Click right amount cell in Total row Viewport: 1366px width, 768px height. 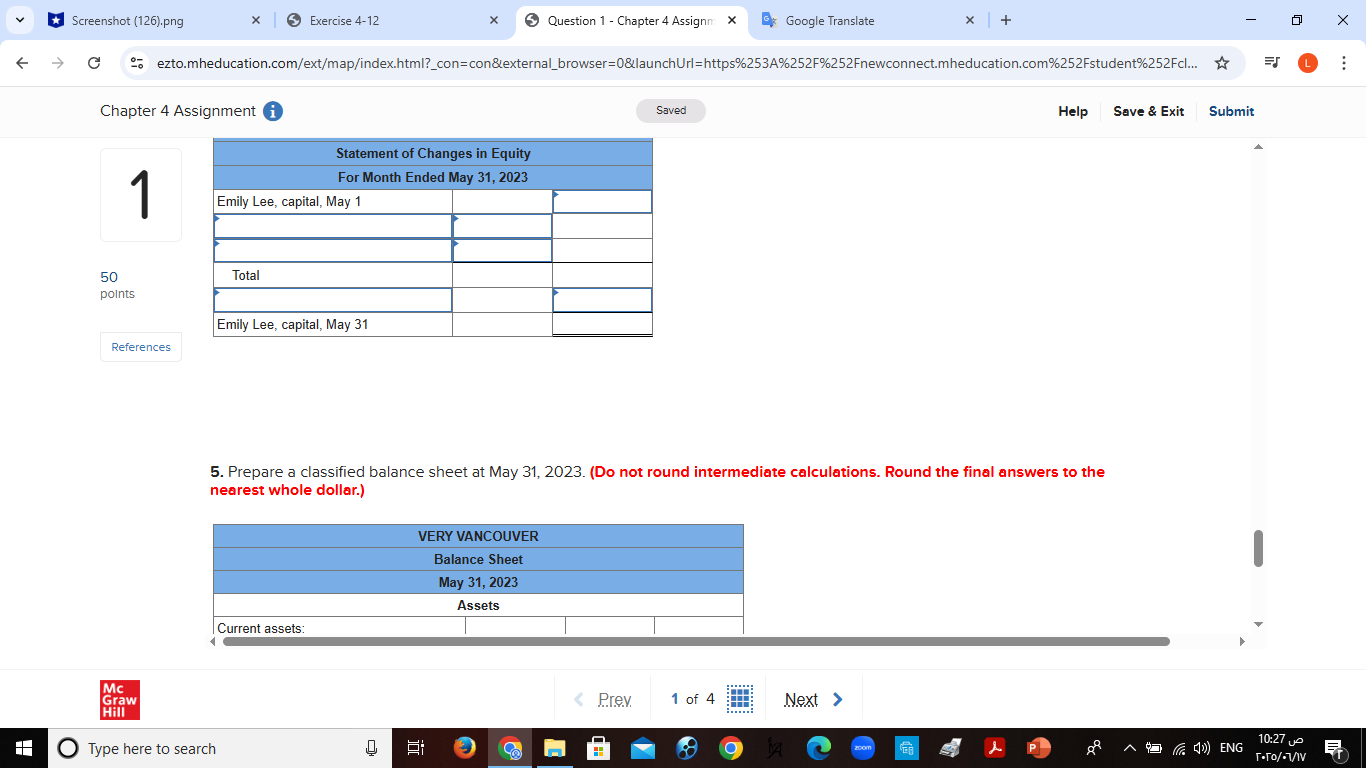point(602,275)
